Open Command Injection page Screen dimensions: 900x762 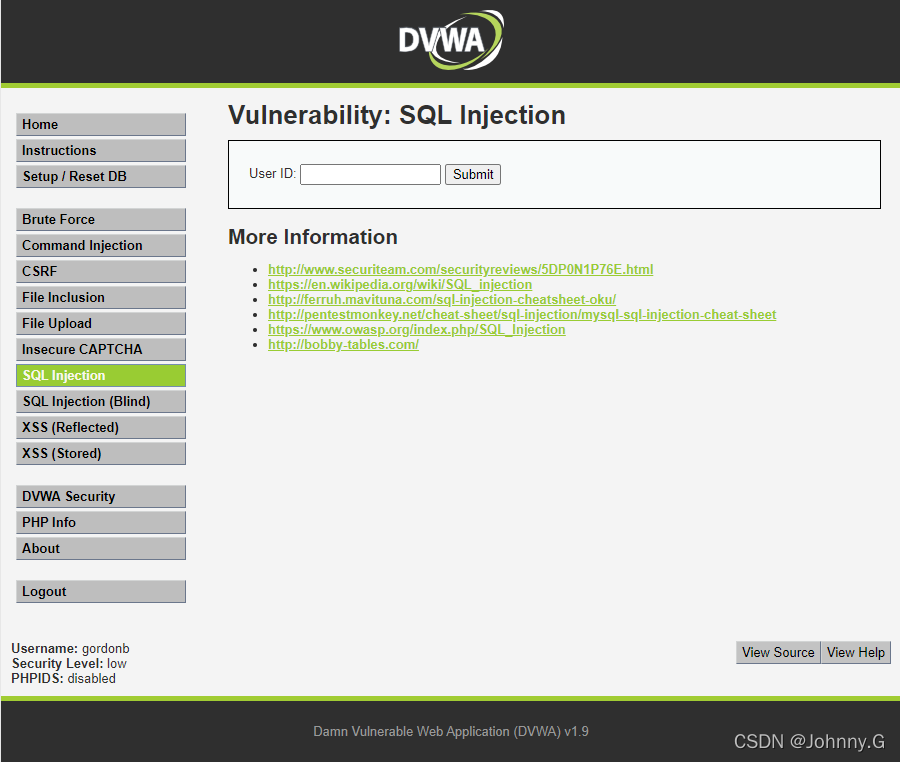click(101, 246)
